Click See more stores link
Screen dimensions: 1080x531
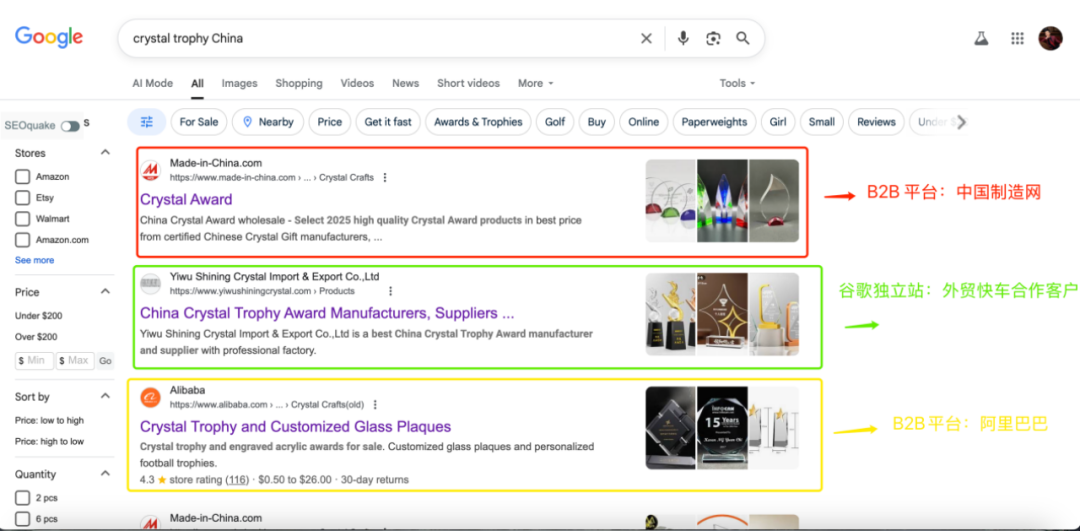[34, 260]
